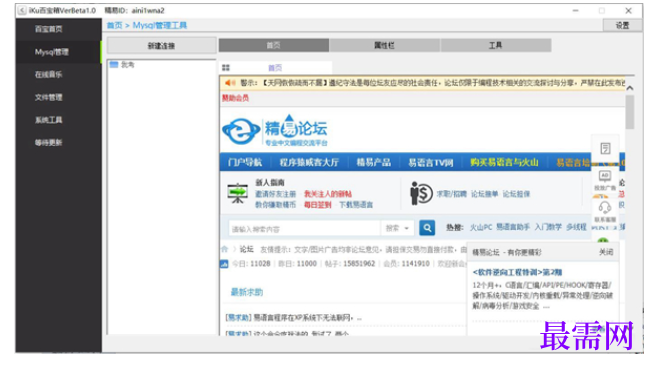Open 程序猿威客大厅 in the nav bar

point(309,163)
